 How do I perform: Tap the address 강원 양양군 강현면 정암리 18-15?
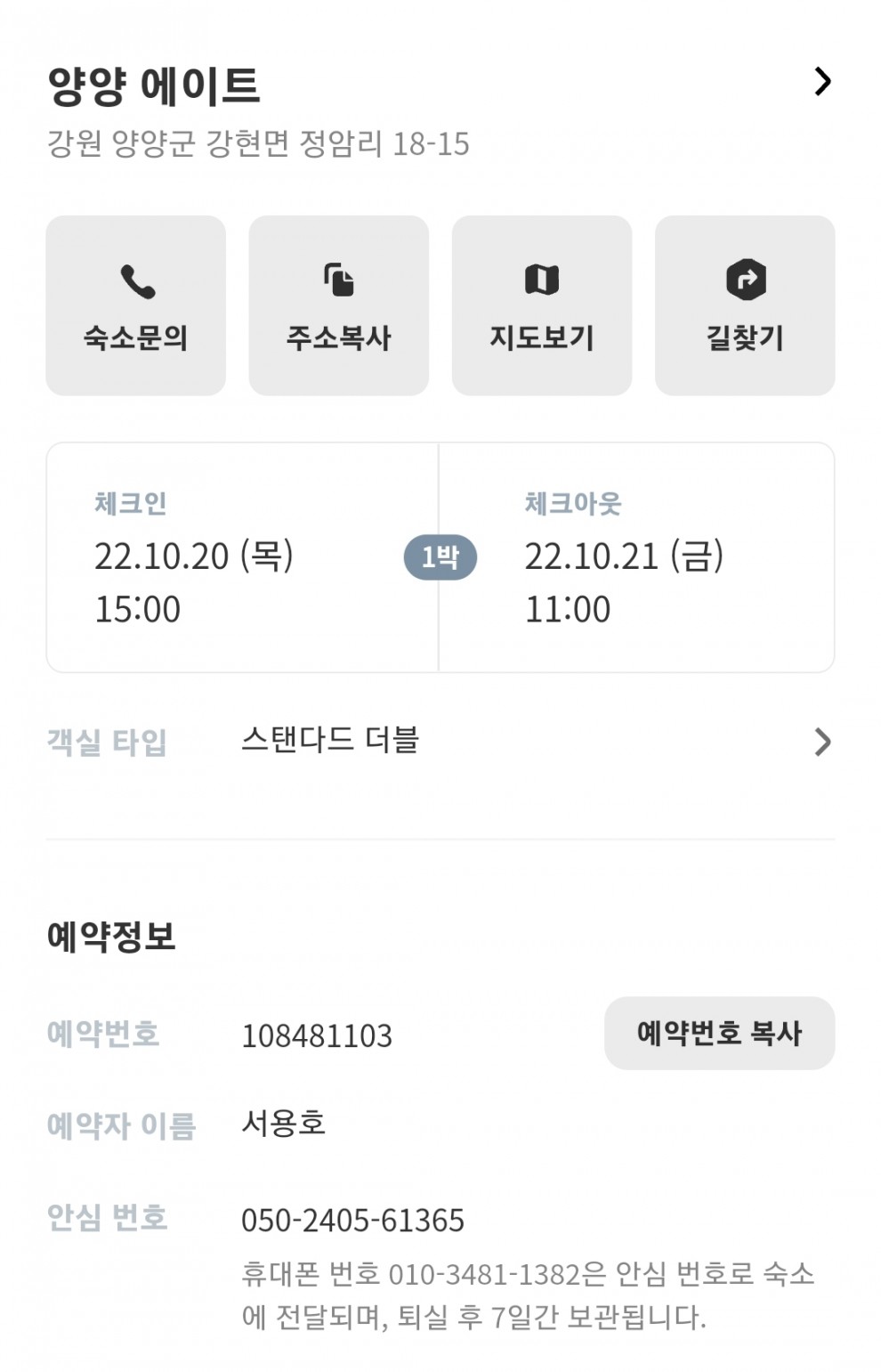pos(258,143)
